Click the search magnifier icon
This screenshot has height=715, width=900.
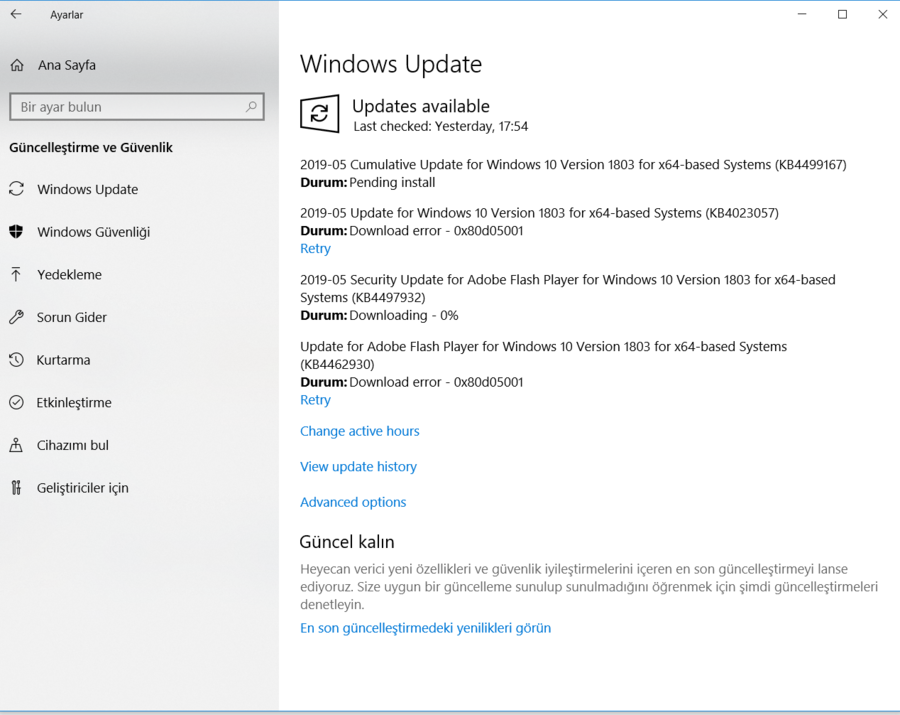point(251,107)
